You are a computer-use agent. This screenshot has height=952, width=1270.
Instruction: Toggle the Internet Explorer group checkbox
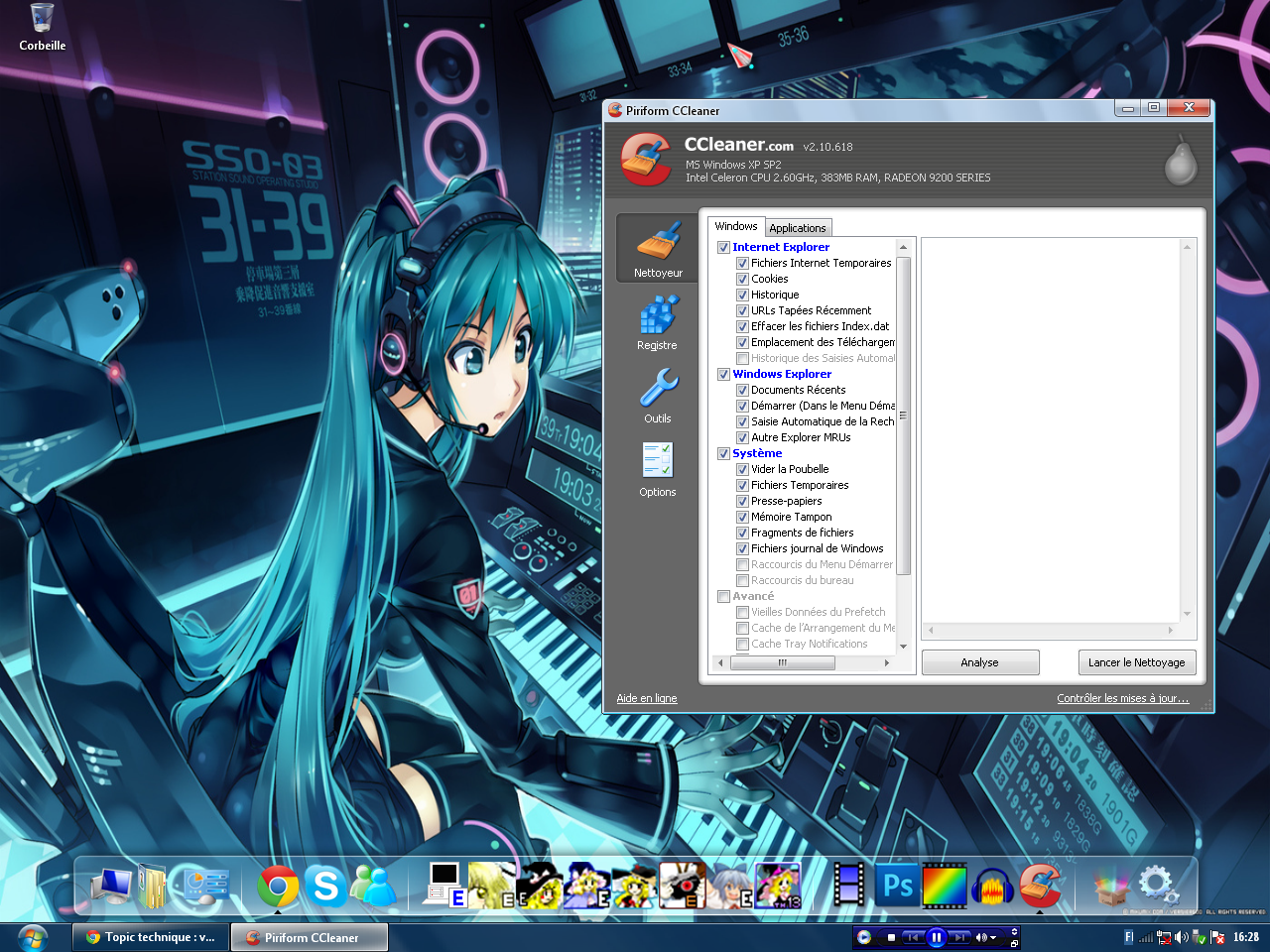[723, 247]
